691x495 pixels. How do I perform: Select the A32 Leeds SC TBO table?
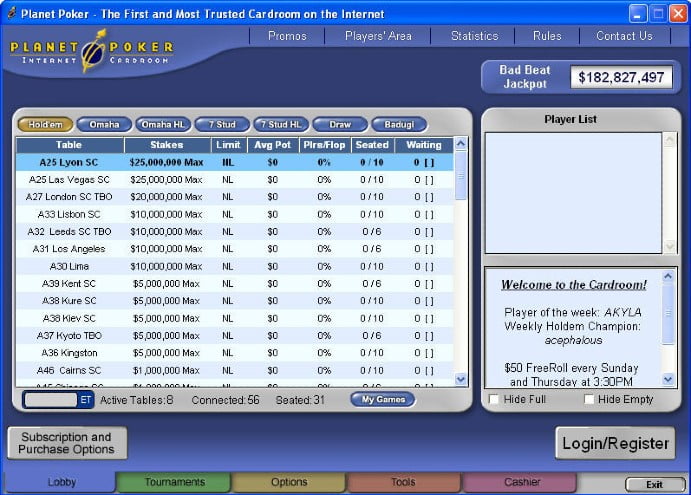pyautogui.click(x=234, y=232)
